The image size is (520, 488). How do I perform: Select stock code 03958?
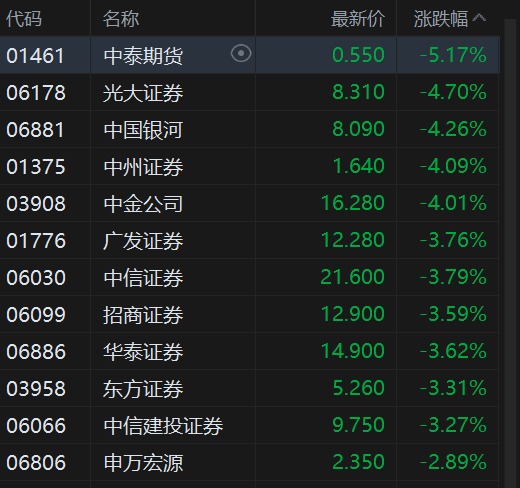[36, 389]
